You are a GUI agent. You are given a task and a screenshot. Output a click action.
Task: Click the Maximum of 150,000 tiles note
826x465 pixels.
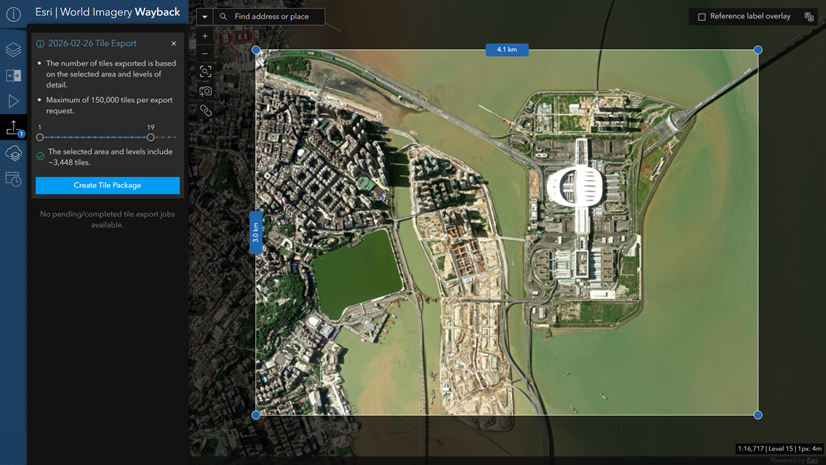click(x=110, y=105)
